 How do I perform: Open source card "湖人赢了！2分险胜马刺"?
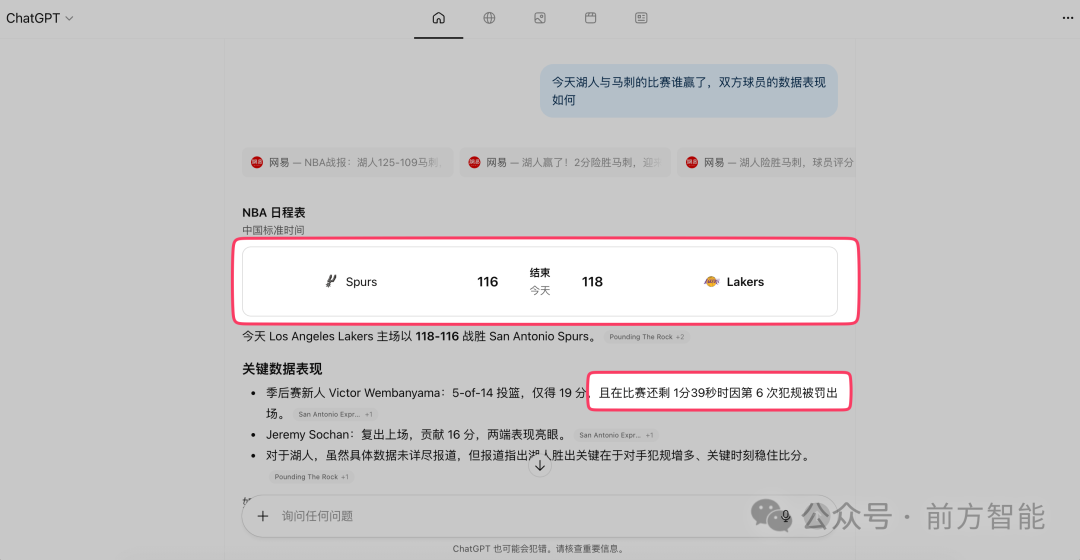tap(564, 162)
